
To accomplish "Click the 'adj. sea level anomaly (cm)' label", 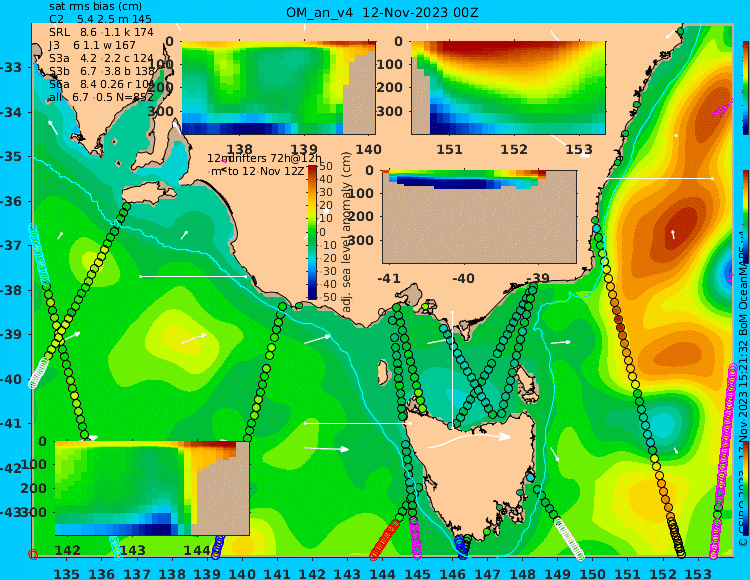I will [347, 232].
